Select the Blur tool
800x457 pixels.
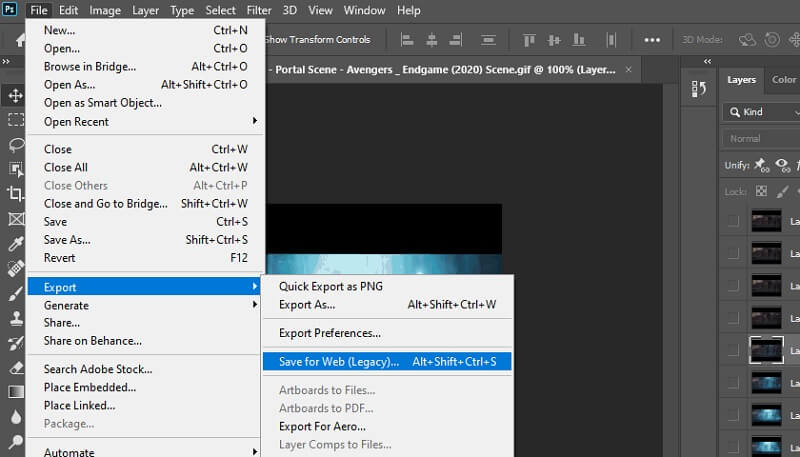(15, 417)
